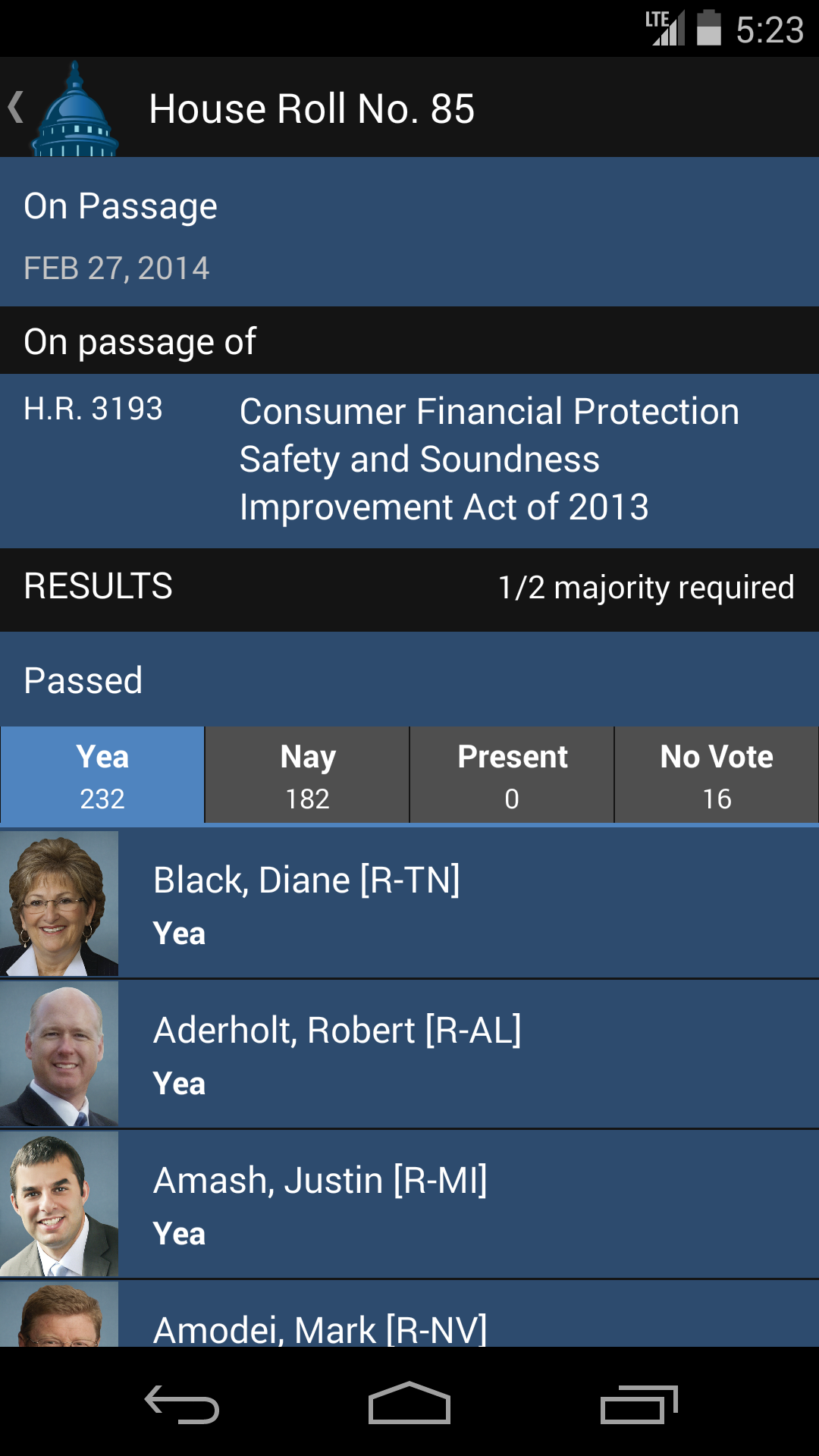Tap the House Roll No. 85 title

click(312, 108)
